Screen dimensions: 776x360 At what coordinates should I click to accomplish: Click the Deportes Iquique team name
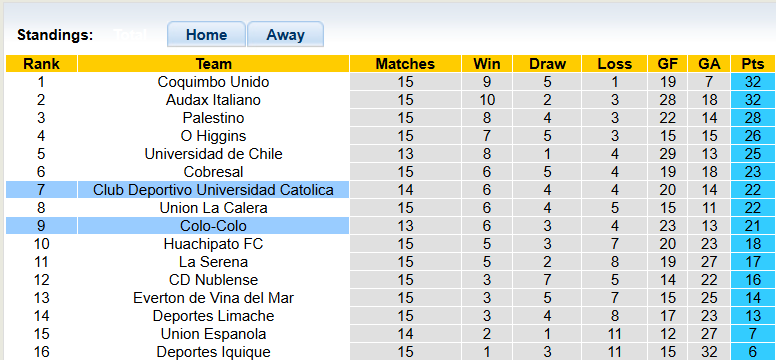tap(213, 352)
